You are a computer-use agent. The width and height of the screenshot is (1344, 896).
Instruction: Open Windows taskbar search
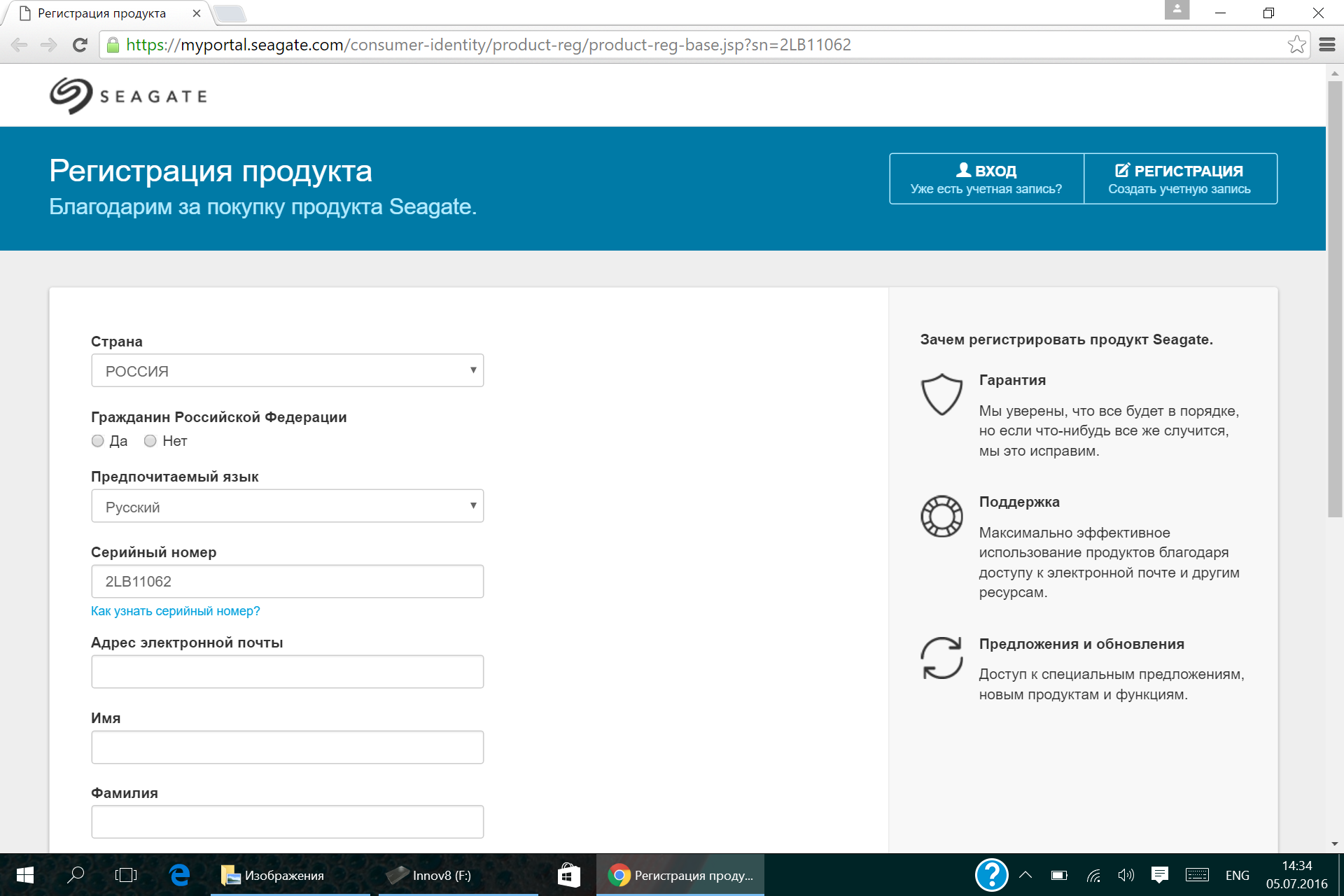[x=76, y=875]
